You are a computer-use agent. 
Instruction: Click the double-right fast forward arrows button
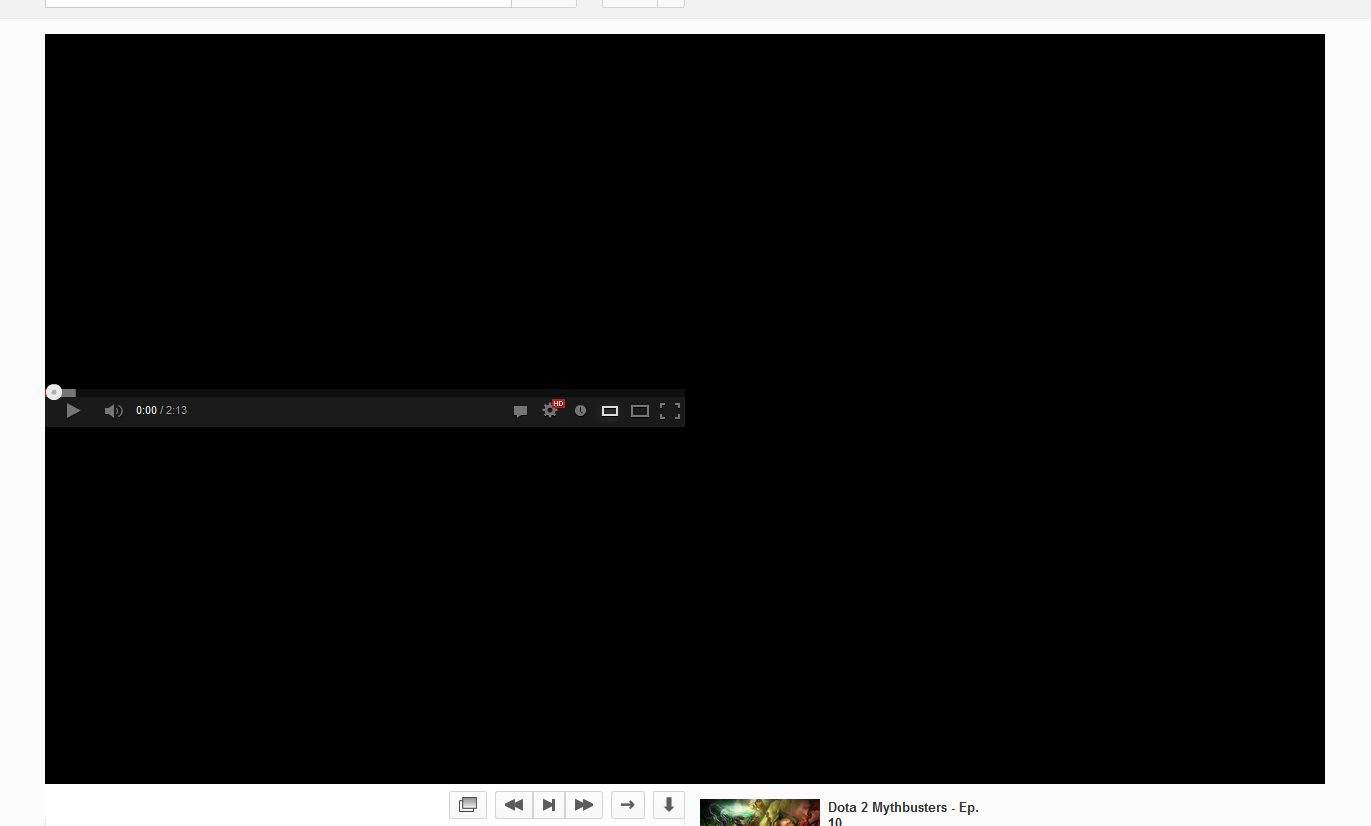(x=584, y=805)
